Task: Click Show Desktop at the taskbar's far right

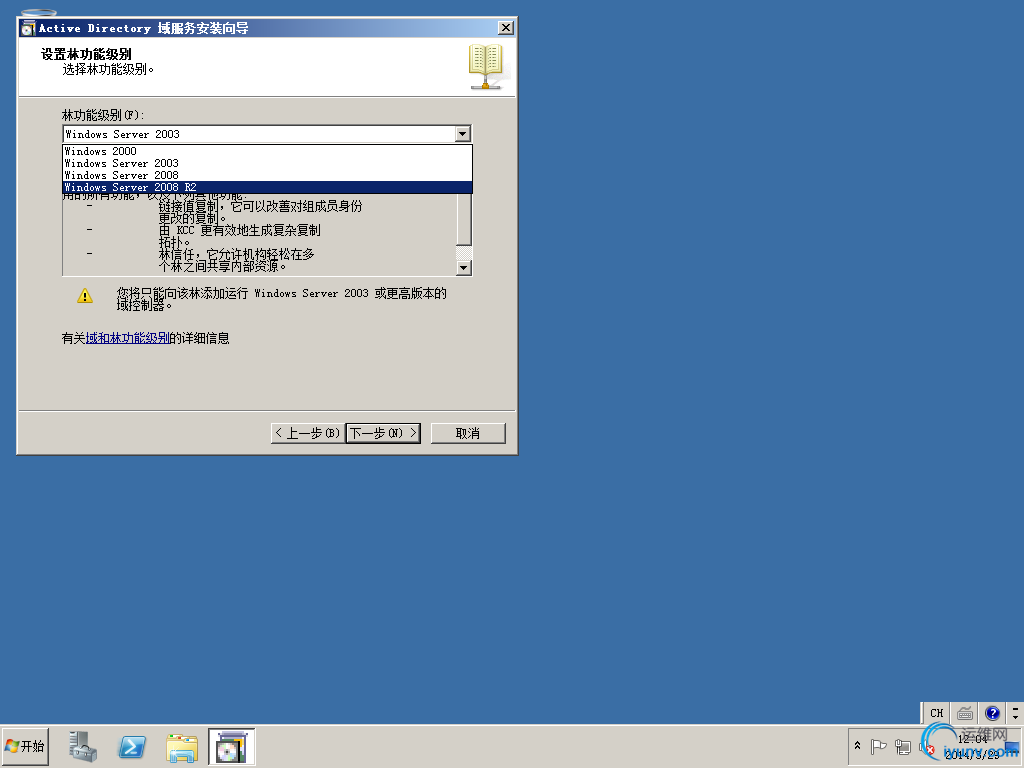Action: tap(1017, 748)
